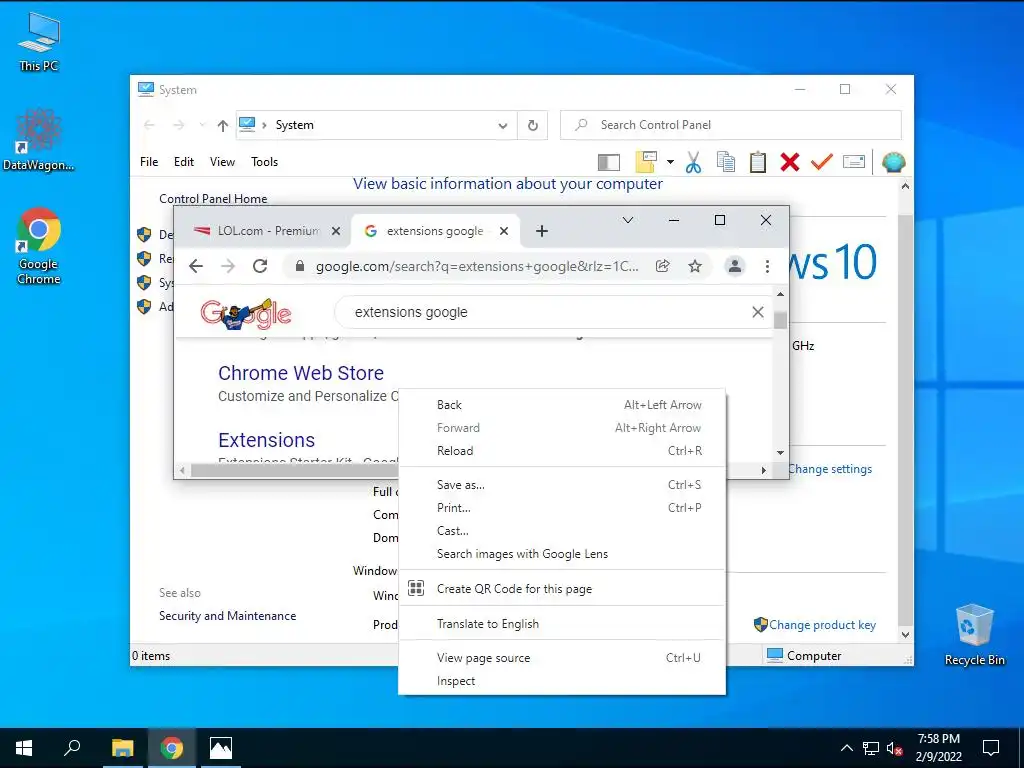The height and width of the screenshot is (768, 1024).
Task: Click Security and Maintenance link
Action: (x=227, y=616)
